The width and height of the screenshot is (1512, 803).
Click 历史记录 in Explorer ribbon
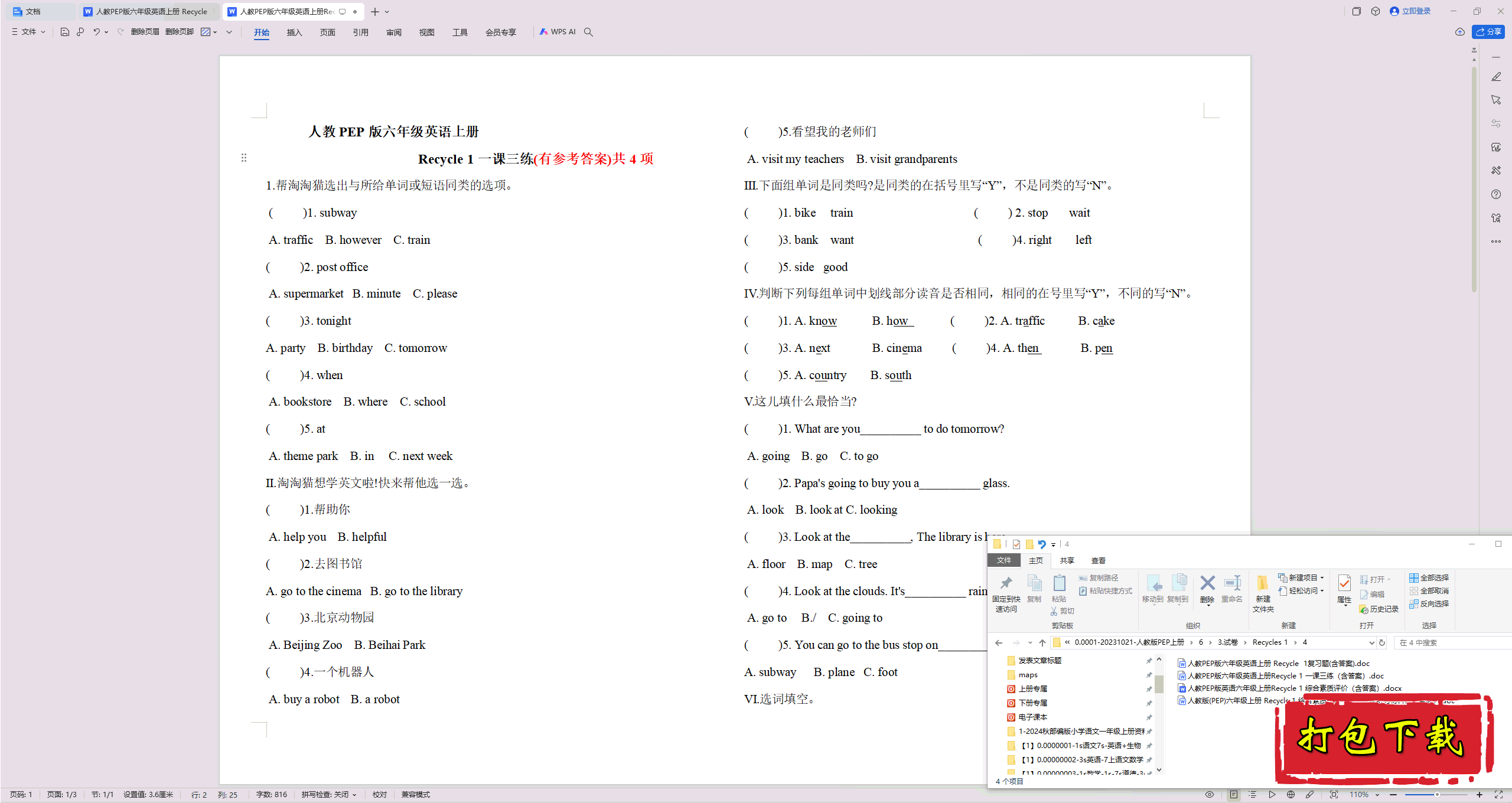(x=1379, y=609)
